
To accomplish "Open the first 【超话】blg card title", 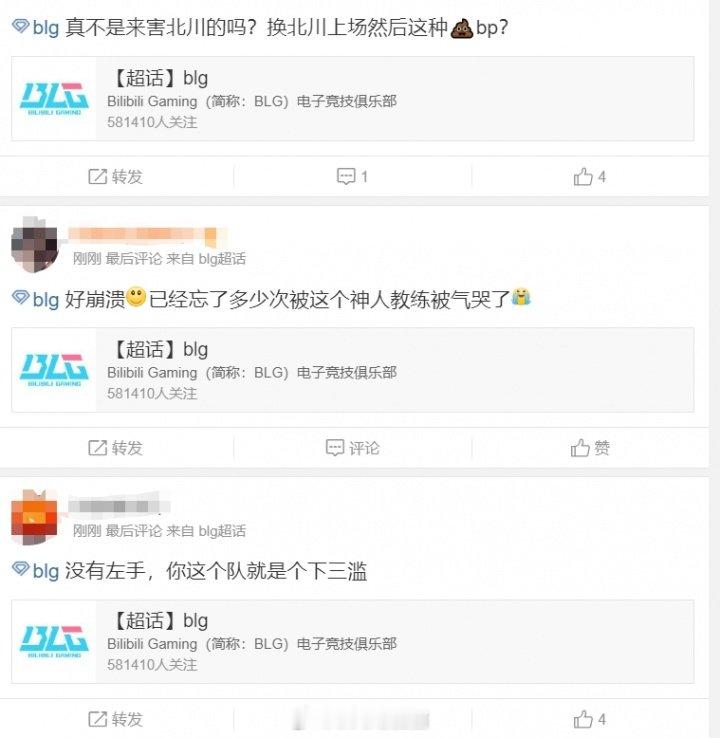I will [158, 78].
